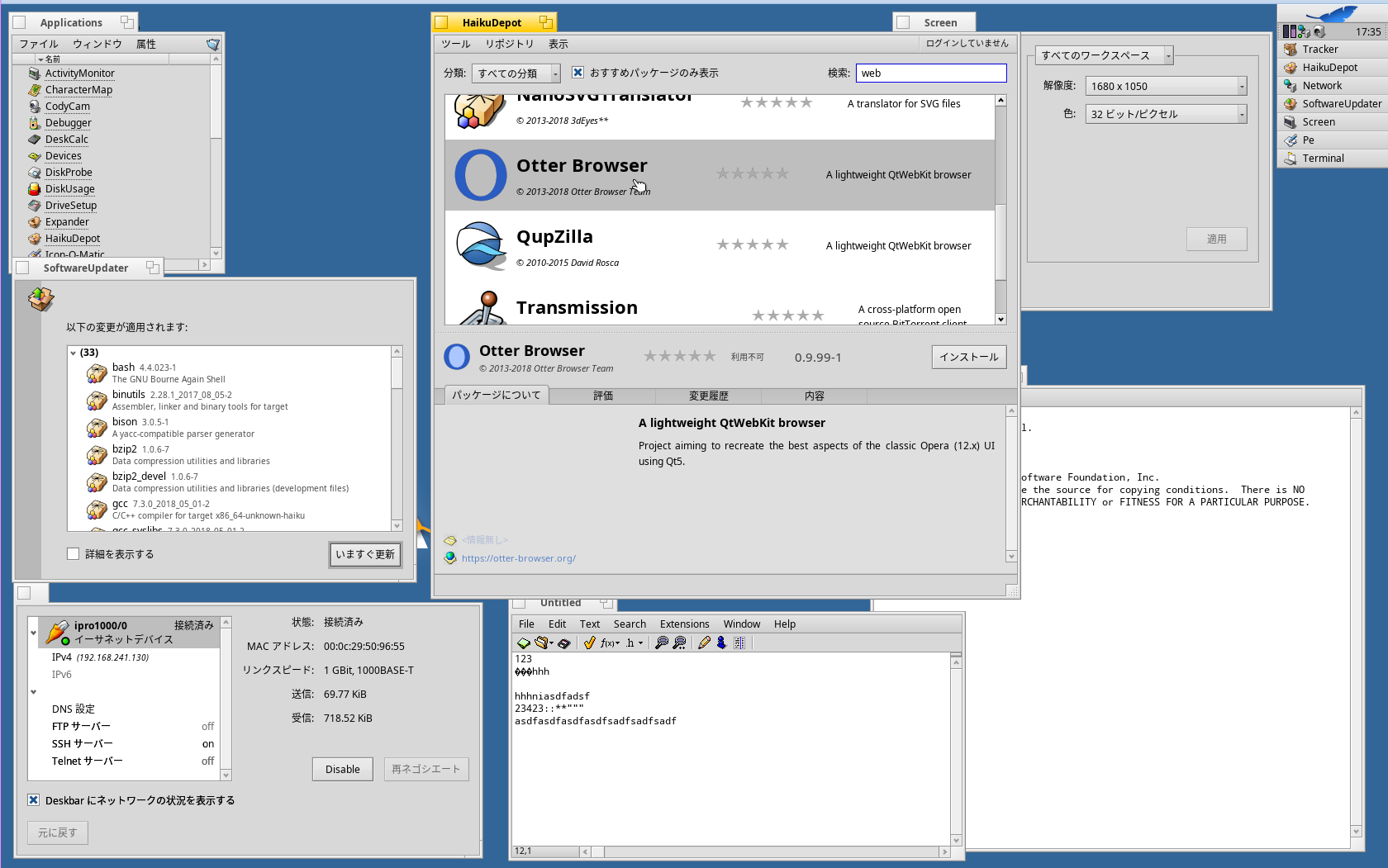Click the pencil edit icon in Pe toolbar

(704, 643)
